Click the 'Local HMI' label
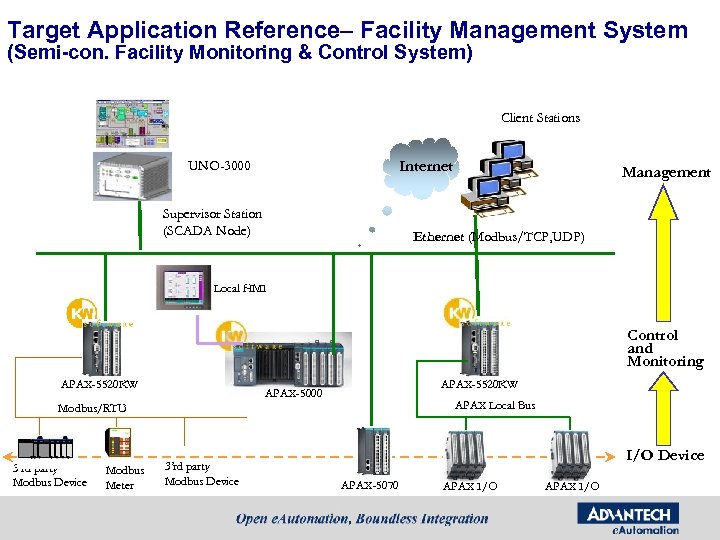 coord(240,288)
